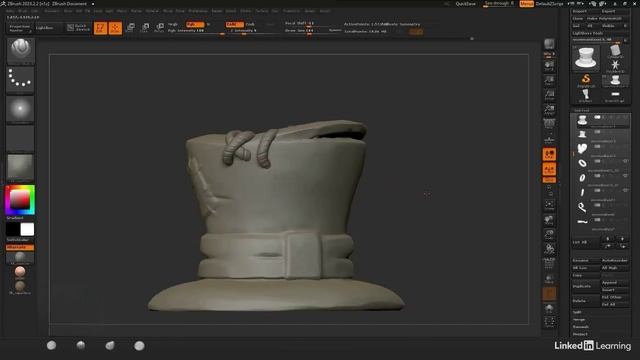Toggle the Floor grid
This screenshot has height=360, width=640.
[549, 140]
